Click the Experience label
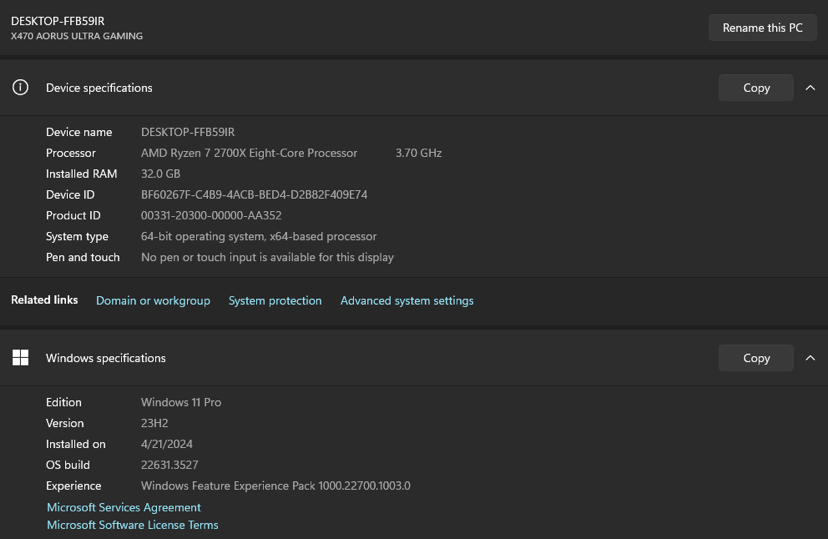 pyautogui.click(x=73, y=486)
